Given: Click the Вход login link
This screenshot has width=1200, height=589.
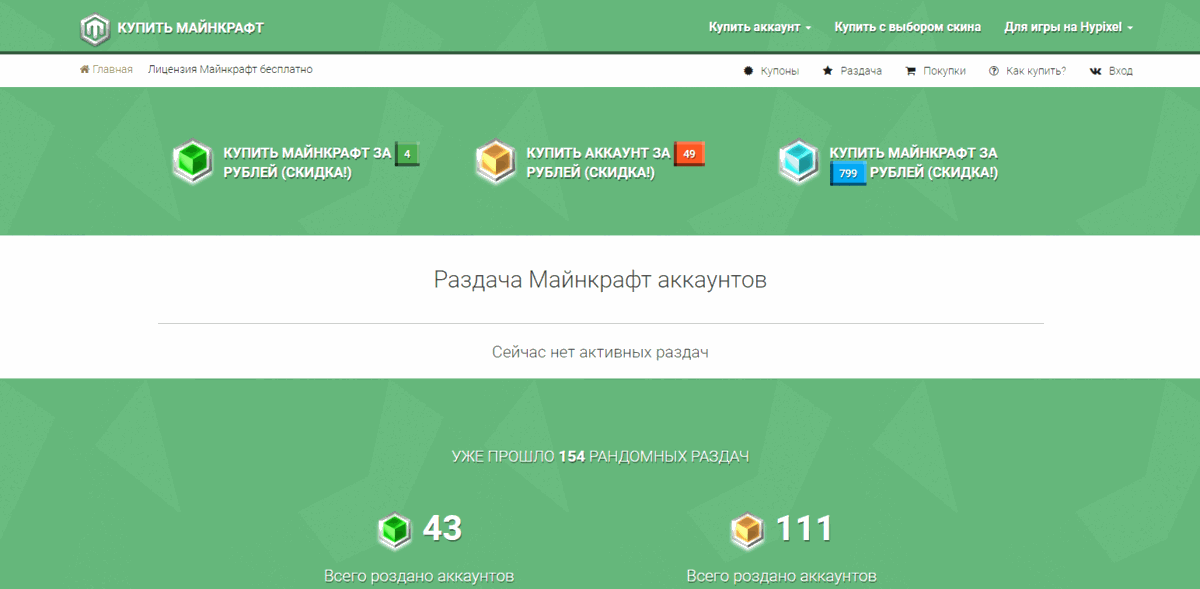Looking at the screenshot, I should (1121, 71).
